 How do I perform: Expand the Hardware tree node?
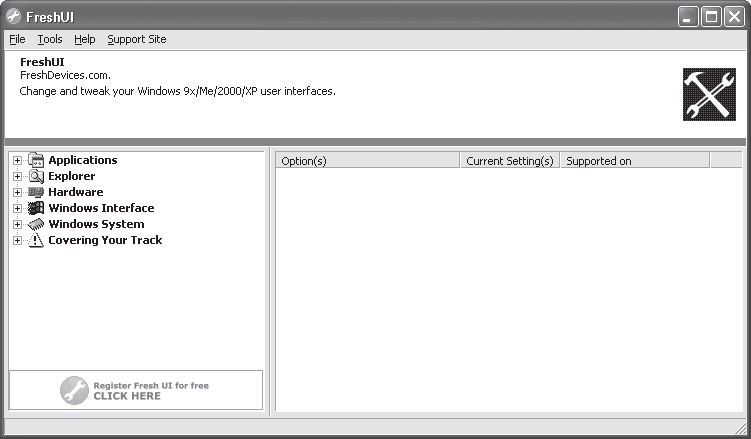17,192
